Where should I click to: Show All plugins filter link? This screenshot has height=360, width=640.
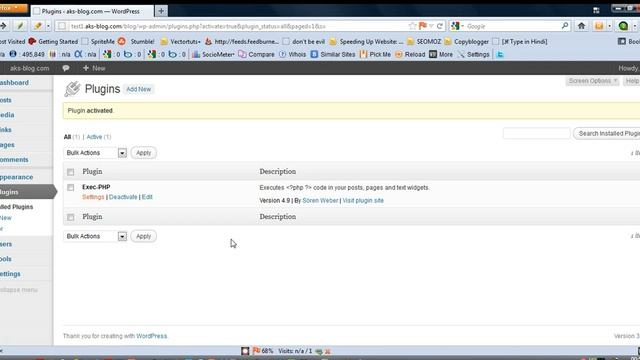[x=67, y=137]
